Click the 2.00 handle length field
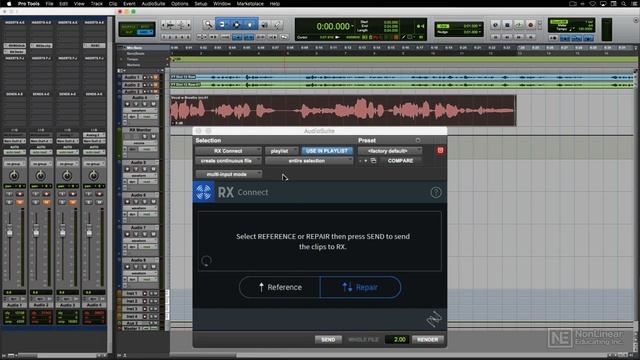 (397, 340)
